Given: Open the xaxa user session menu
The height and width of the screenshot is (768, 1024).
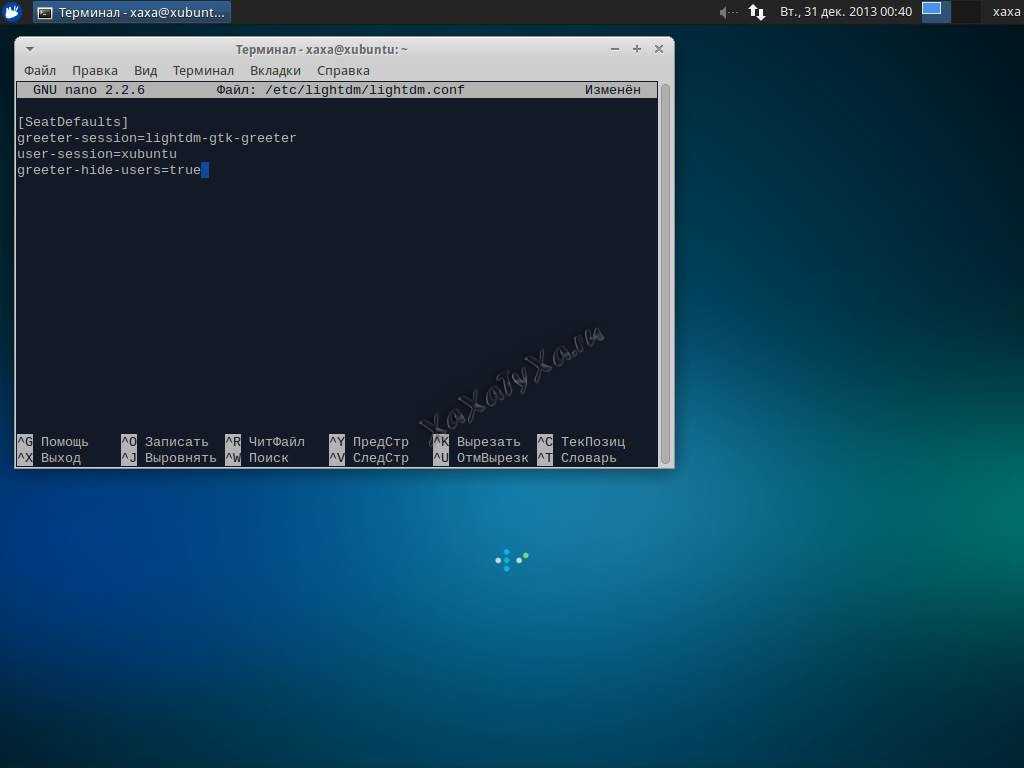Looking at the screenshot, I should pyautogui.click(x=1006, y=12).
